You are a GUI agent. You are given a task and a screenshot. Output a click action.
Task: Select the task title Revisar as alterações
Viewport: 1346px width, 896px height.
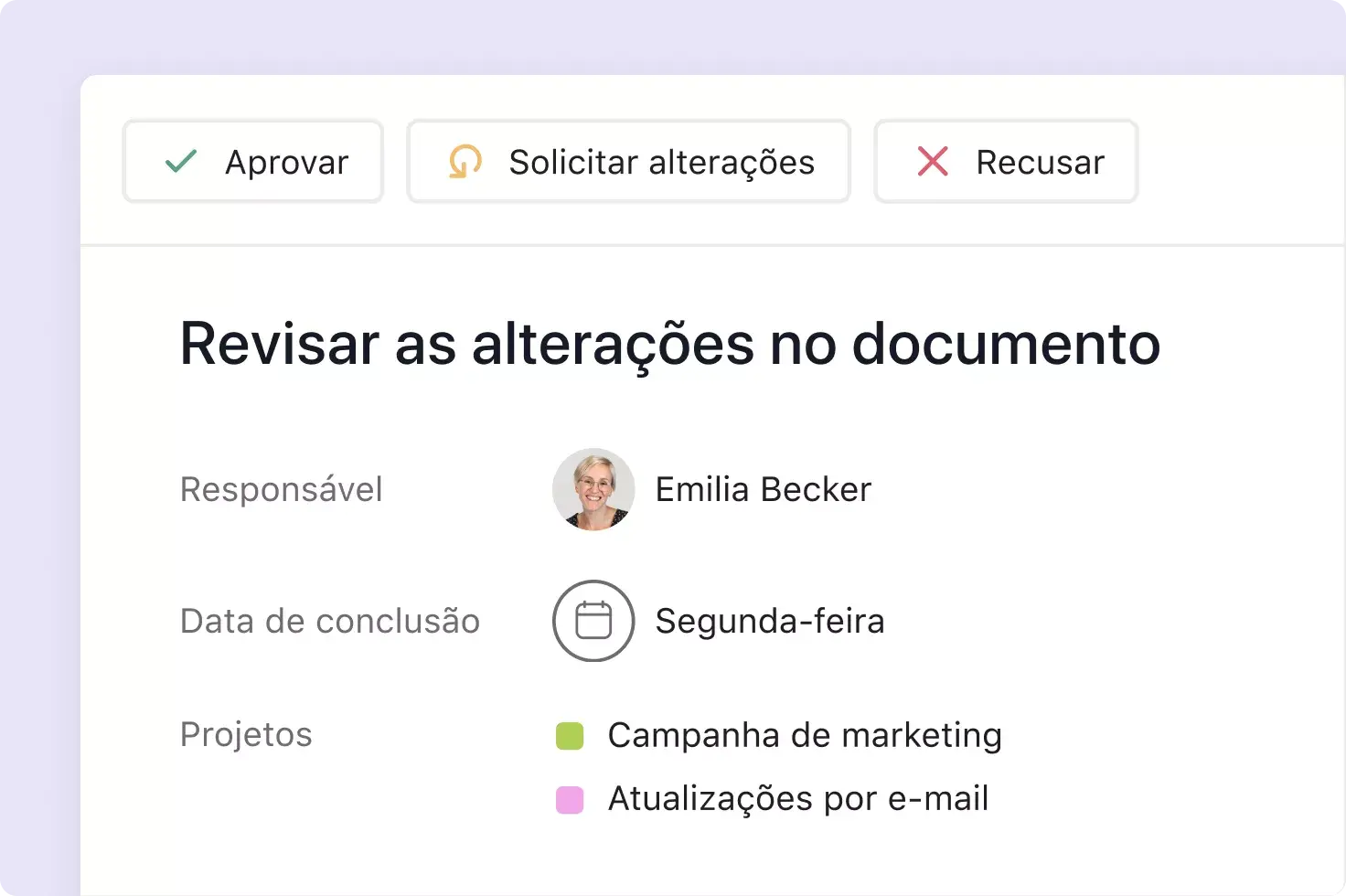[670, 344]
